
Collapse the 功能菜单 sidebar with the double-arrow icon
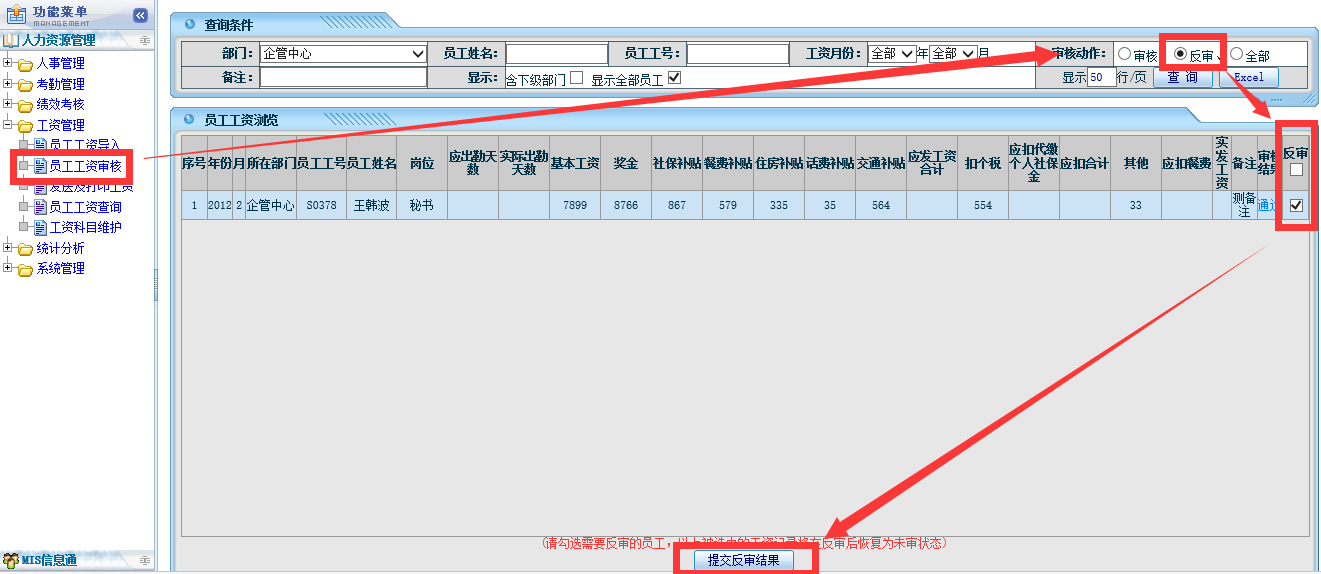point(140,15)
